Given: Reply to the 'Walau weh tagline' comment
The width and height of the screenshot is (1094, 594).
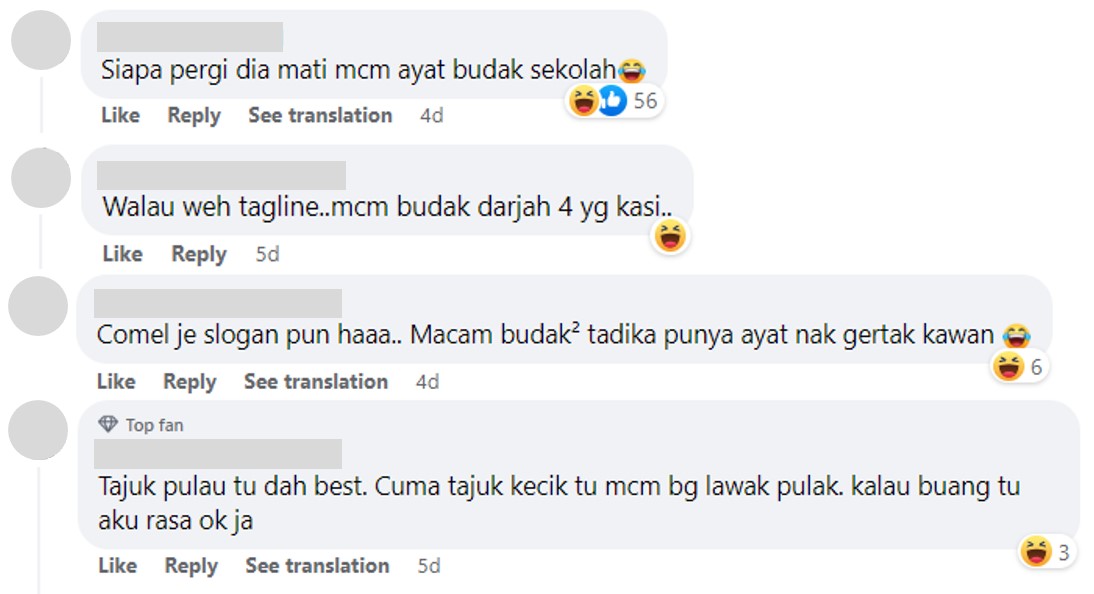Looking at the screenshot, I should pyautogui.click(x=199, y=254).
